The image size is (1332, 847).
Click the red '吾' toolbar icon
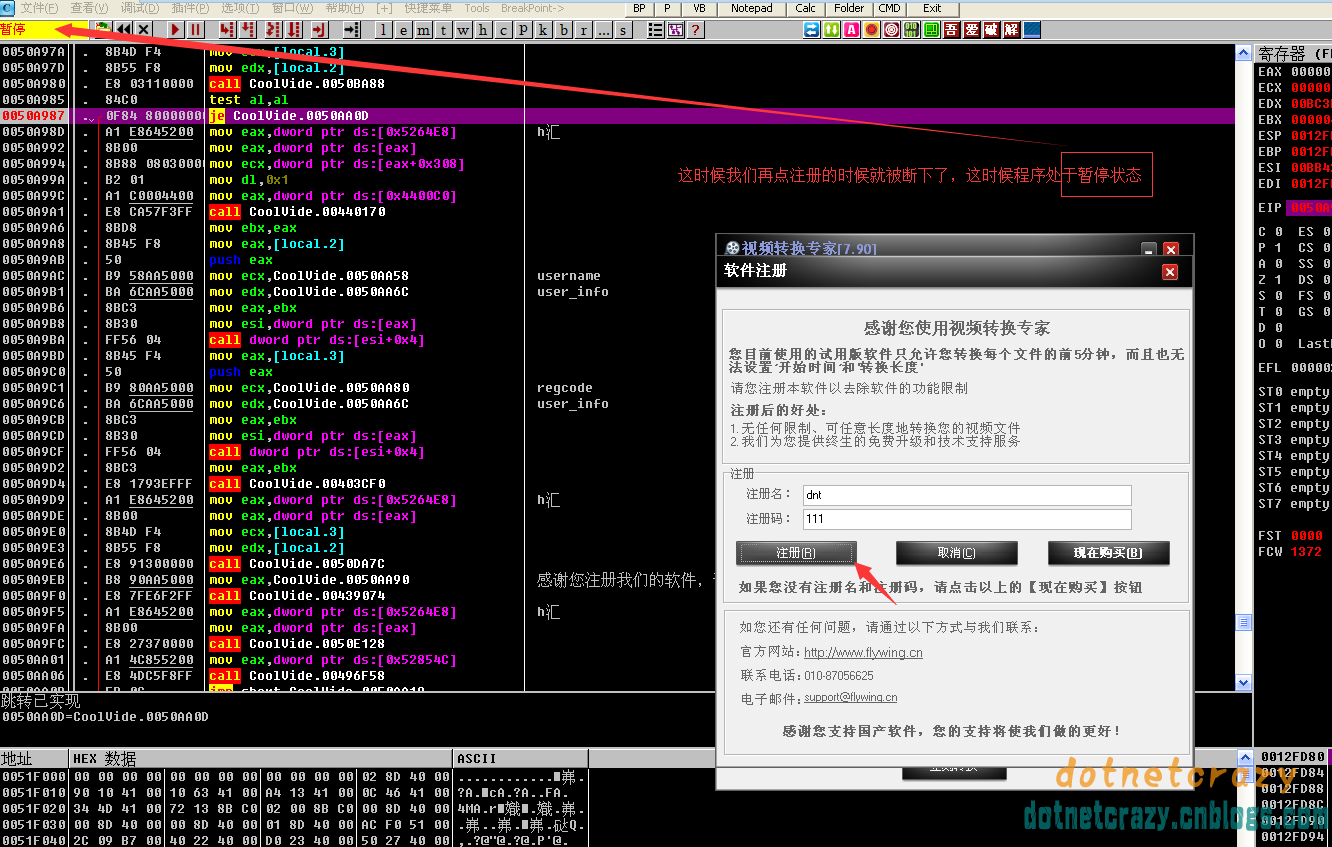(x=952, y=29)
